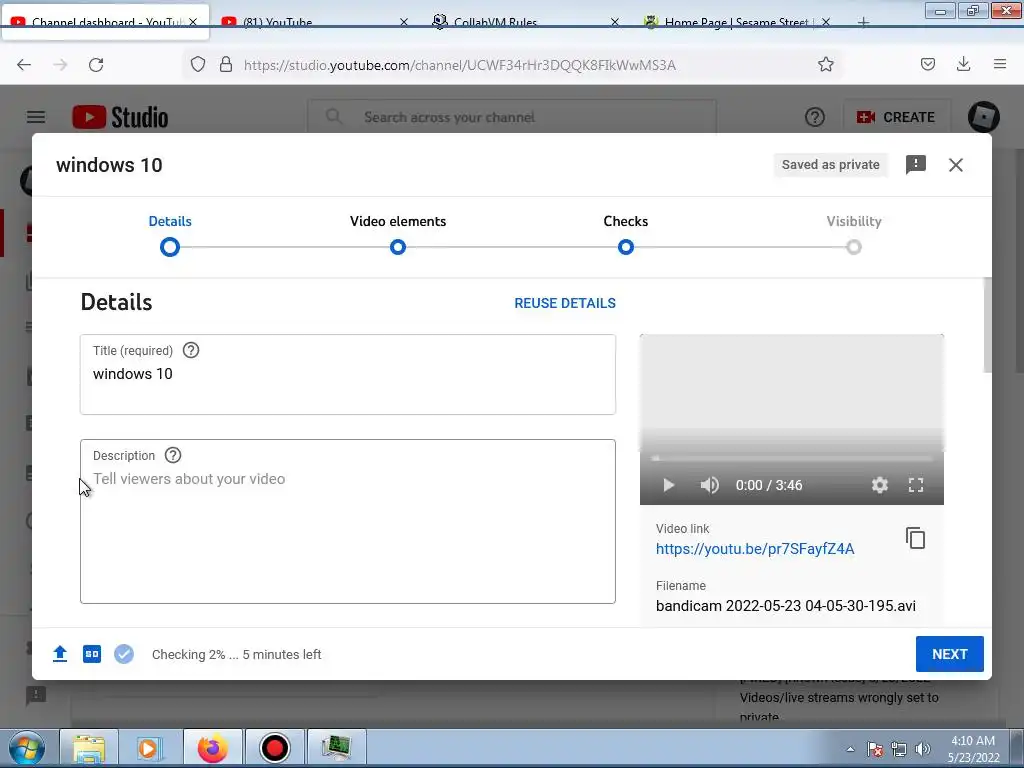Focus the Description text area
Image resolution: width=1024 pixels, height=768 pixels.
tap(347, 521)
